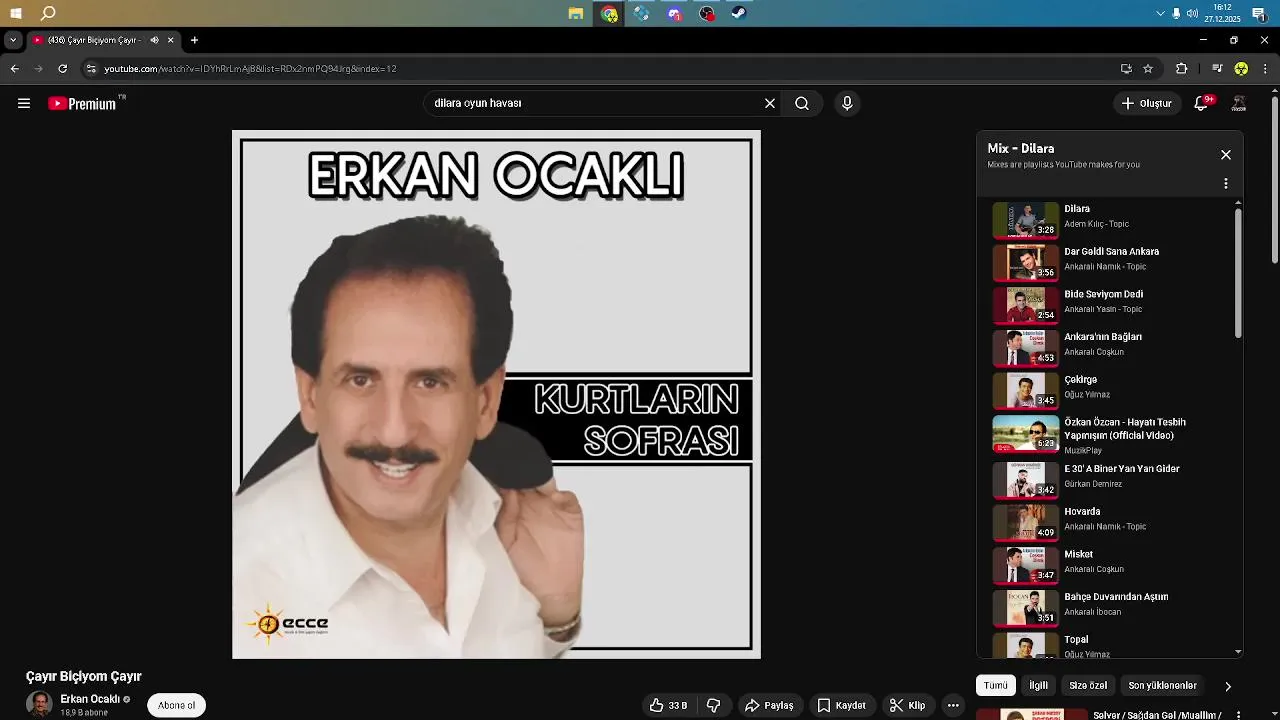Open Discord from taskbar

[x=674, y=14]
